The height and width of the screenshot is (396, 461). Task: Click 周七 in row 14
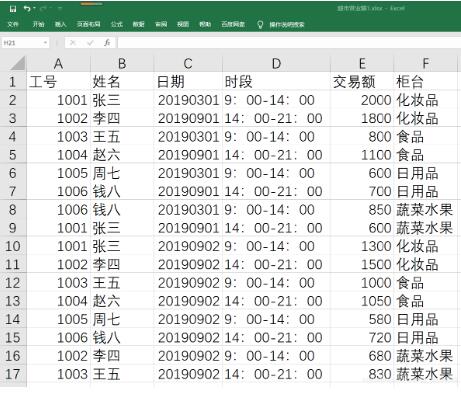(x=122, y=319)
